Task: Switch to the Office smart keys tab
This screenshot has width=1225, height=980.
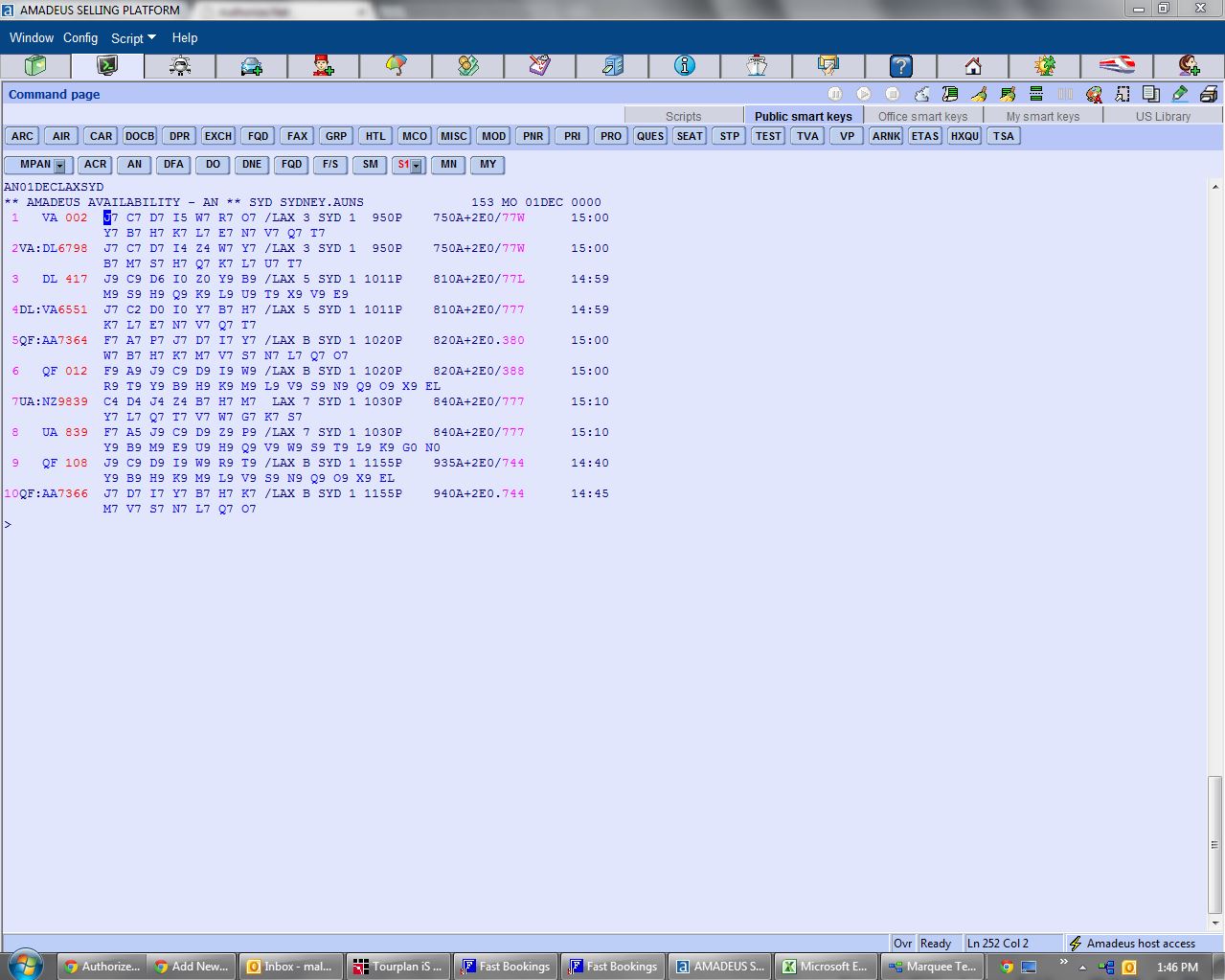Action: pyautogui.click(x=922, y=116)
